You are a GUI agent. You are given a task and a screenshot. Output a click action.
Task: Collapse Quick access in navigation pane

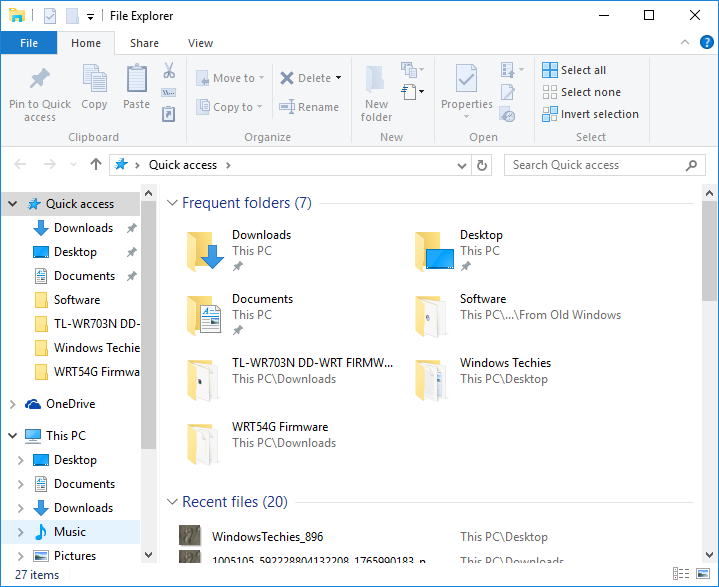click(13, 203)
